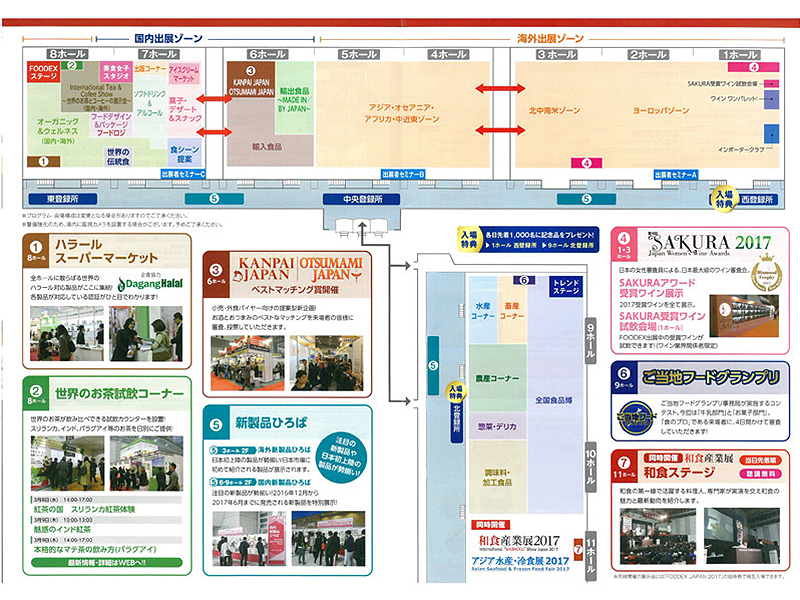Click the blue トレンドステージ box

tap(566, 287)
